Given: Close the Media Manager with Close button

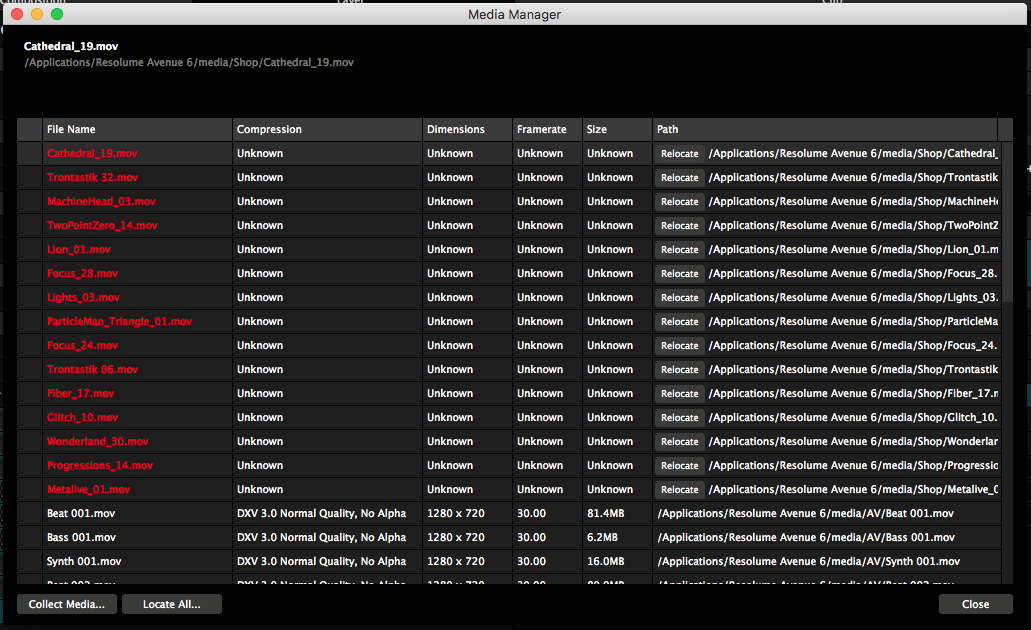Looking at the screenshot, I should [x=975, y=604].
